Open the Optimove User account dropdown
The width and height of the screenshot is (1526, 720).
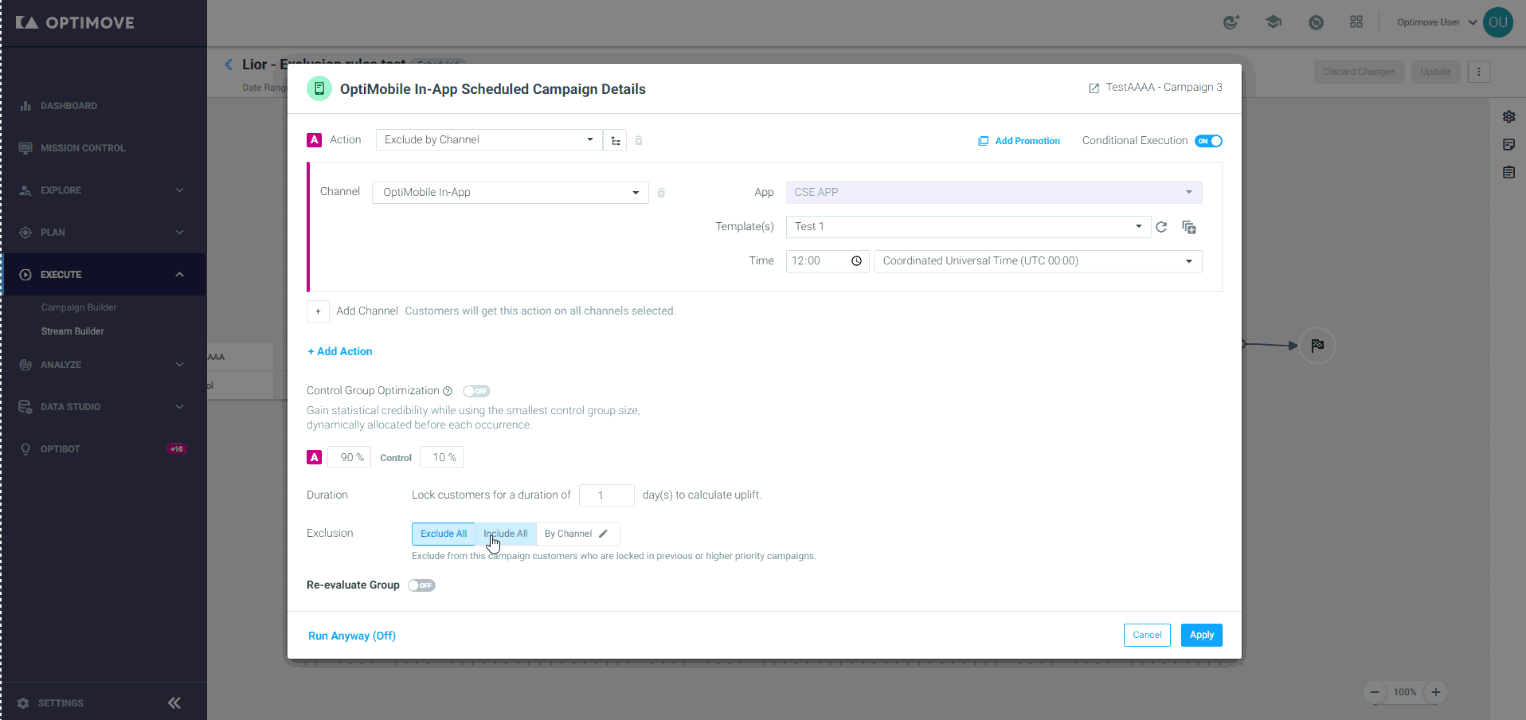(1437, 22)
